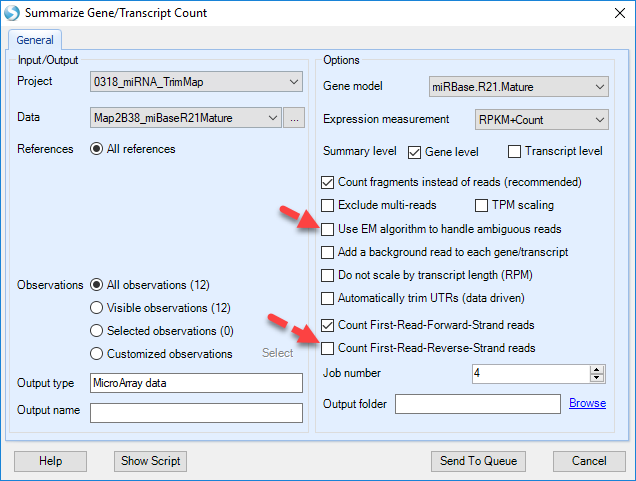Click the Select link for customized observations
The image size is (636, 481).
[x=277, y=353]
